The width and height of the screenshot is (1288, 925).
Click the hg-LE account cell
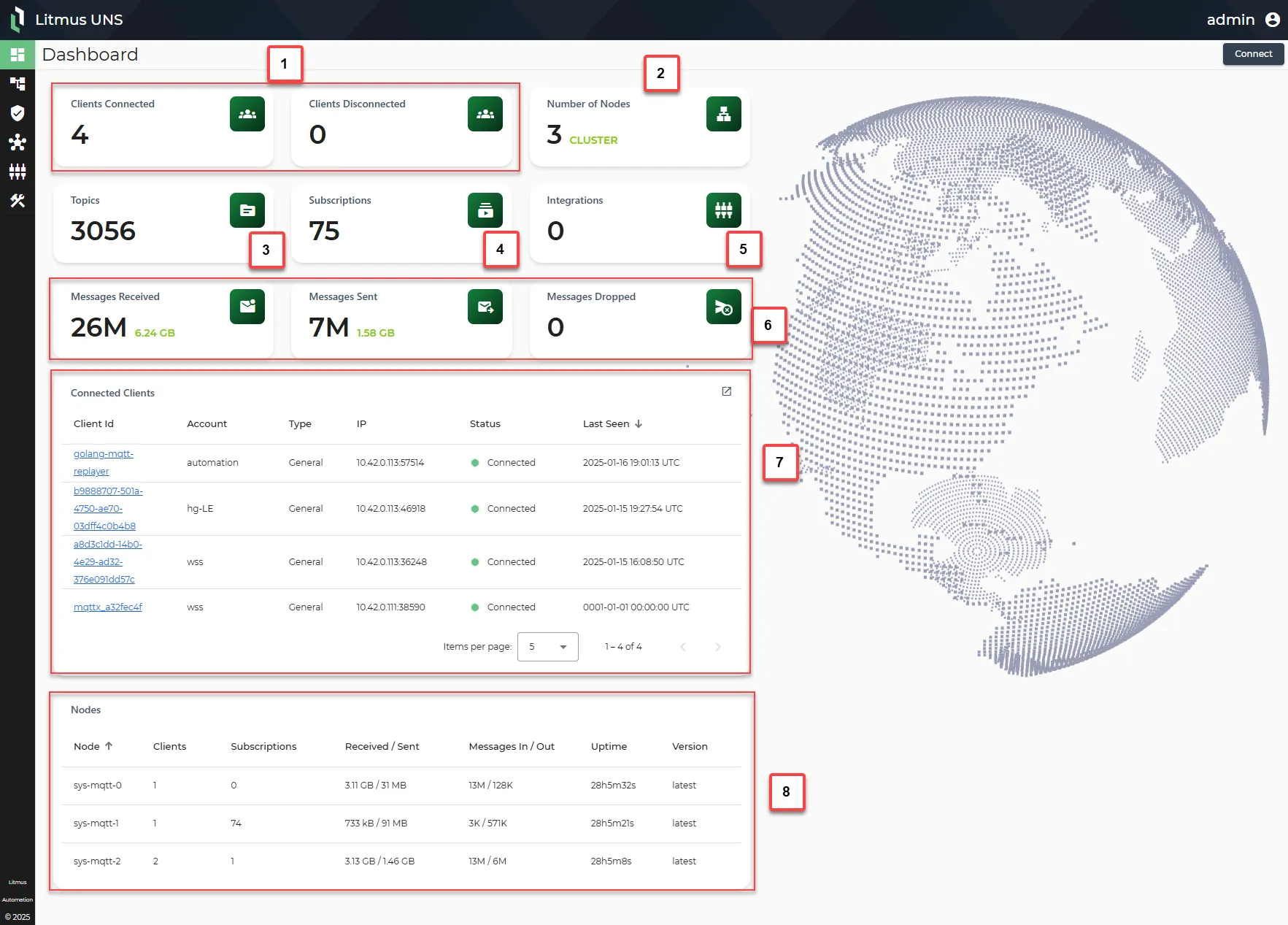pyautogui.click(x=200, y=509)
